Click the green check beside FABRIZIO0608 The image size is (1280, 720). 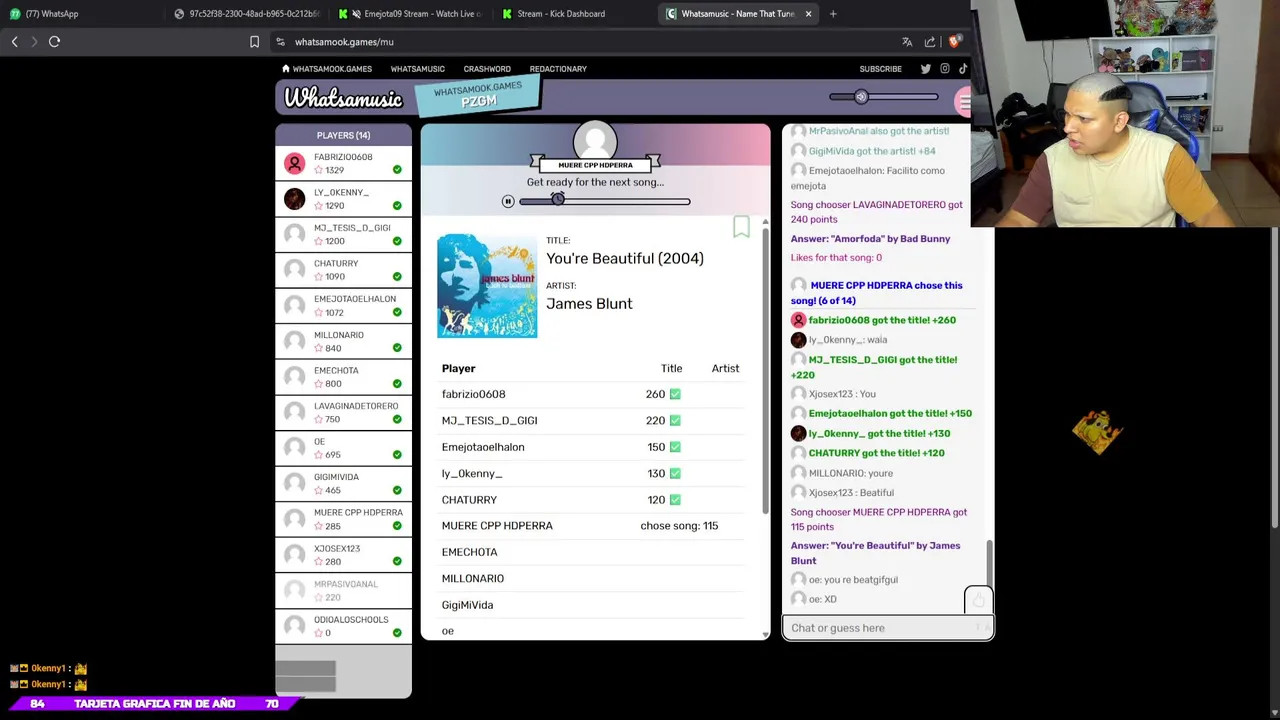[x=397, y=170]
